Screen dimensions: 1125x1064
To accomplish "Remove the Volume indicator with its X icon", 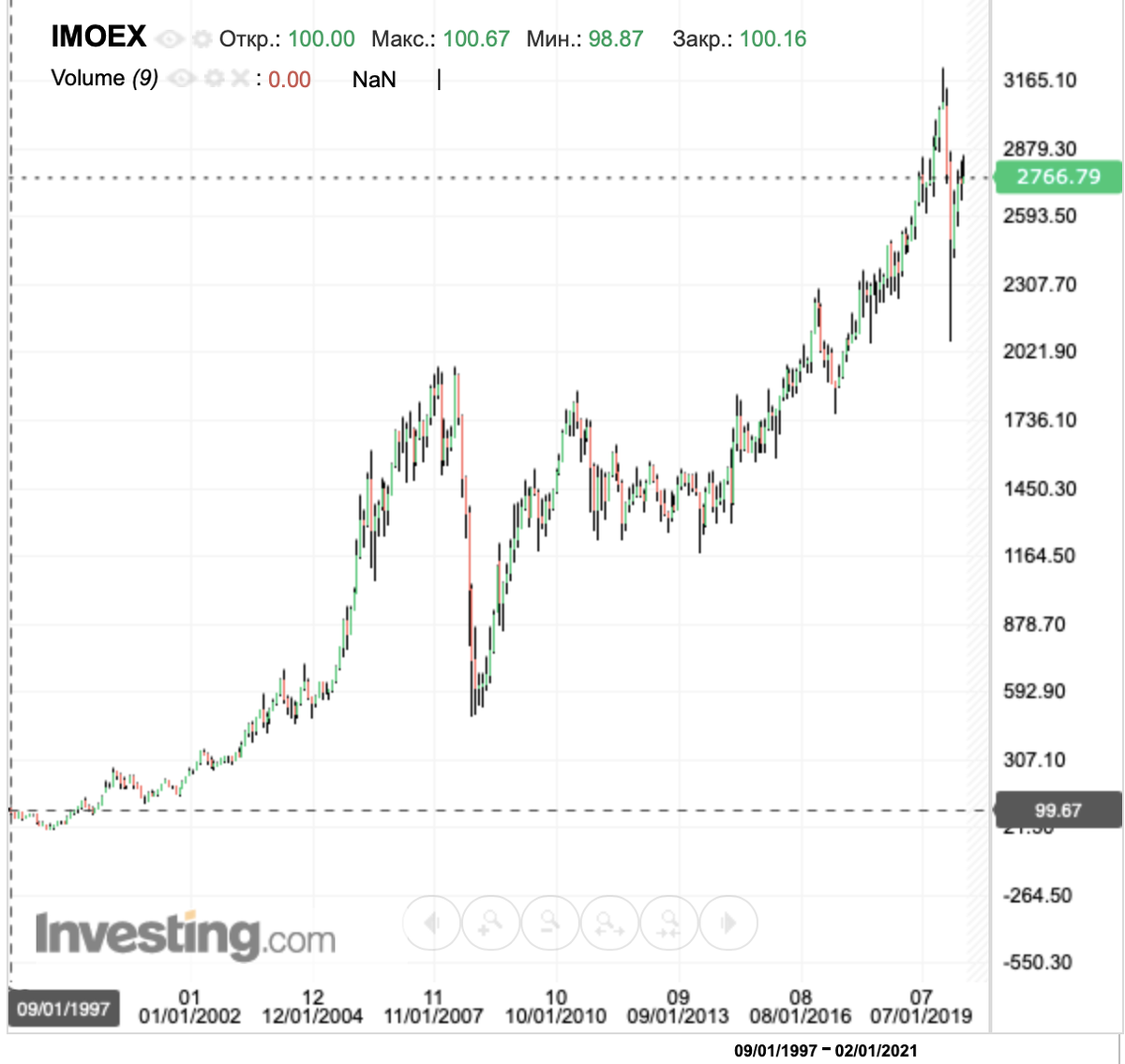I will 240,79.
